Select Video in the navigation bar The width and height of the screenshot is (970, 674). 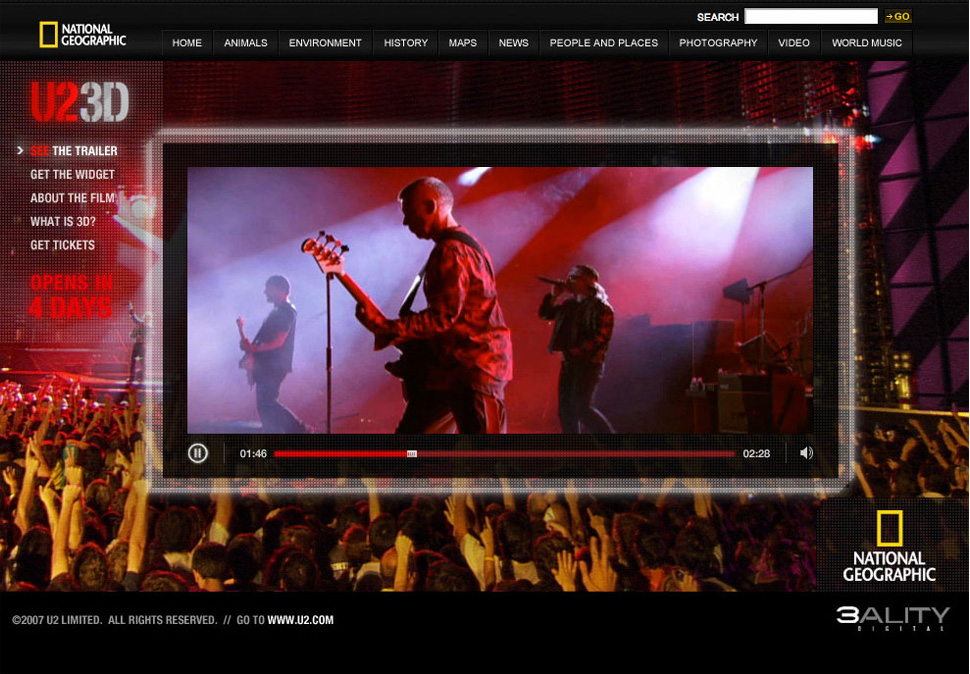(794, 43)
